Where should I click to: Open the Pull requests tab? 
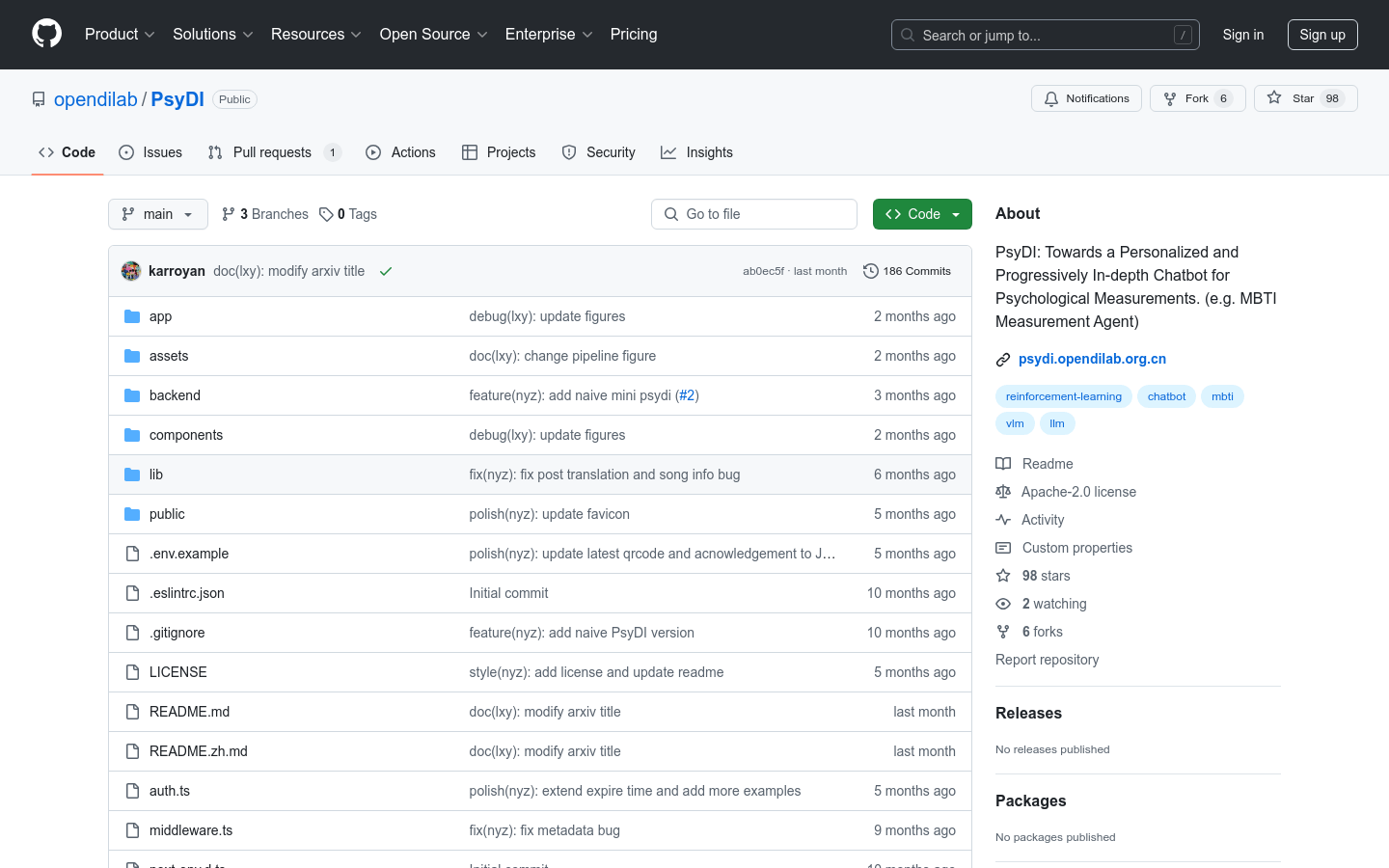point(273,152)
